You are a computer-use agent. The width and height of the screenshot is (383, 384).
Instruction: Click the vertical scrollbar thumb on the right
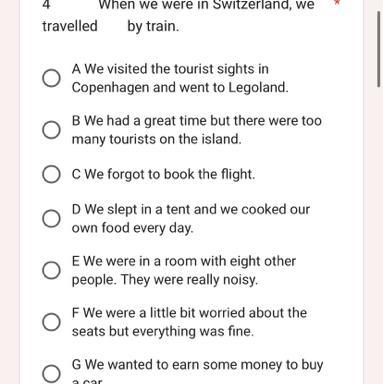click(x=379, y=49)
